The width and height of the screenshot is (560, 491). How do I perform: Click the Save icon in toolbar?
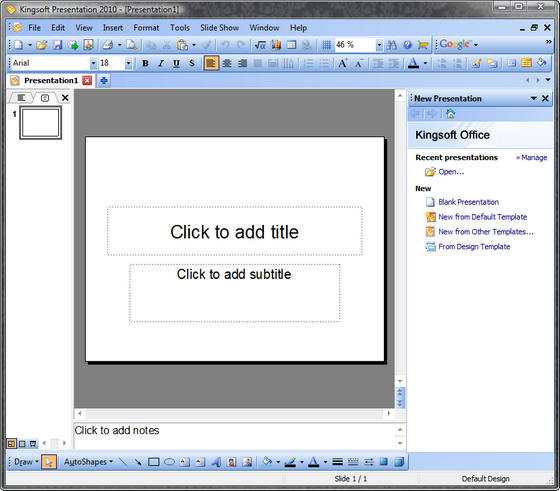(57, 45)
